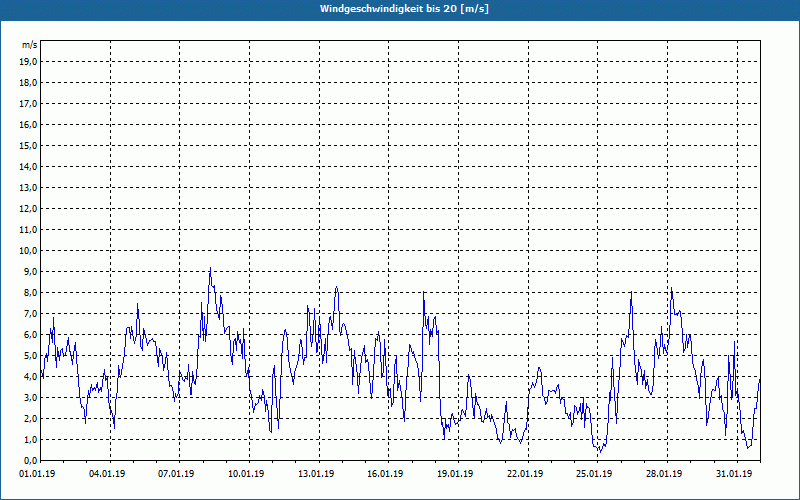Click the date label 22.01.19
Image resolution: width=800 pixels, height=500 pixels.
pos(525,474)
